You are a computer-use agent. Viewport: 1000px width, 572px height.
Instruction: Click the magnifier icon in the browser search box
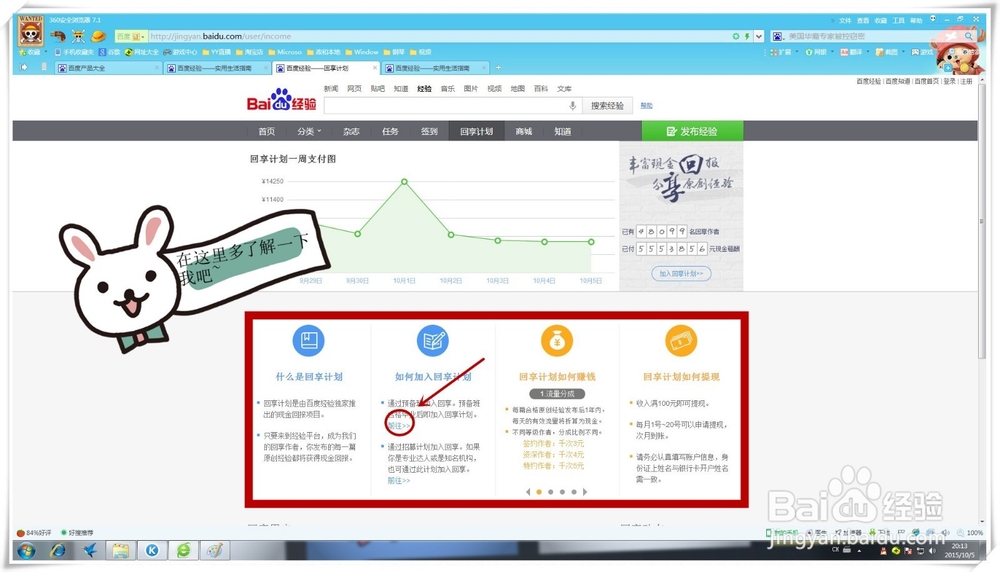[x=969, y=36]
